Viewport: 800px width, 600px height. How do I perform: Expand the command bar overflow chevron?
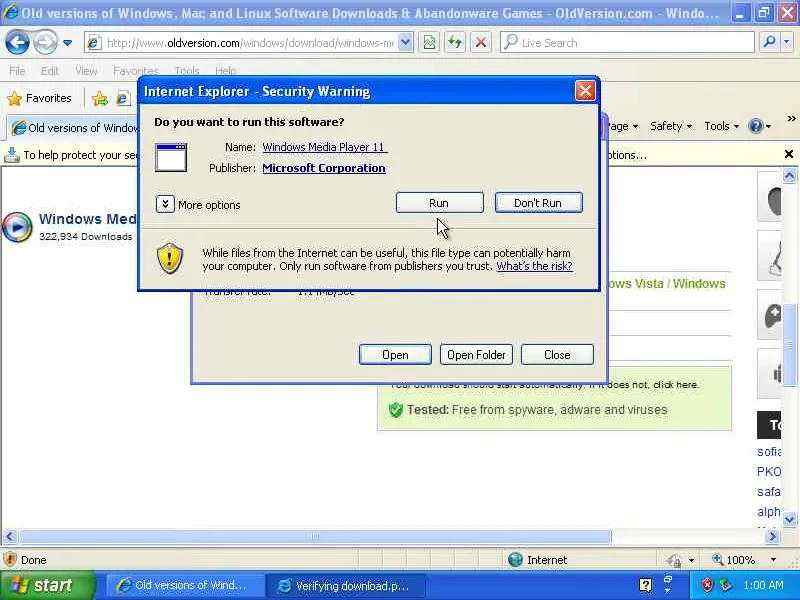[x=791, y=118]
